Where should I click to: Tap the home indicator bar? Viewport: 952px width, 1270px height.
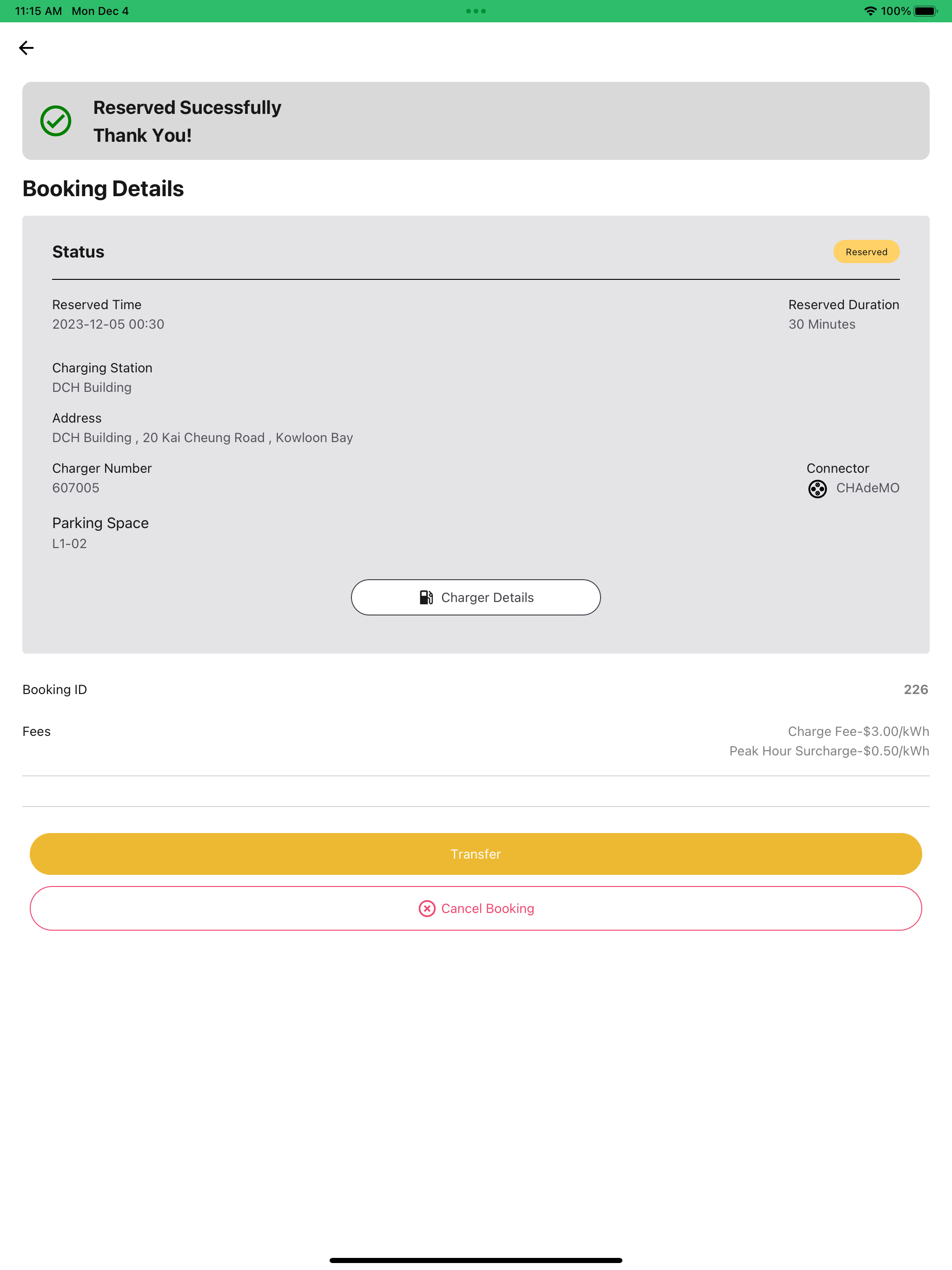click(476, 1260)
